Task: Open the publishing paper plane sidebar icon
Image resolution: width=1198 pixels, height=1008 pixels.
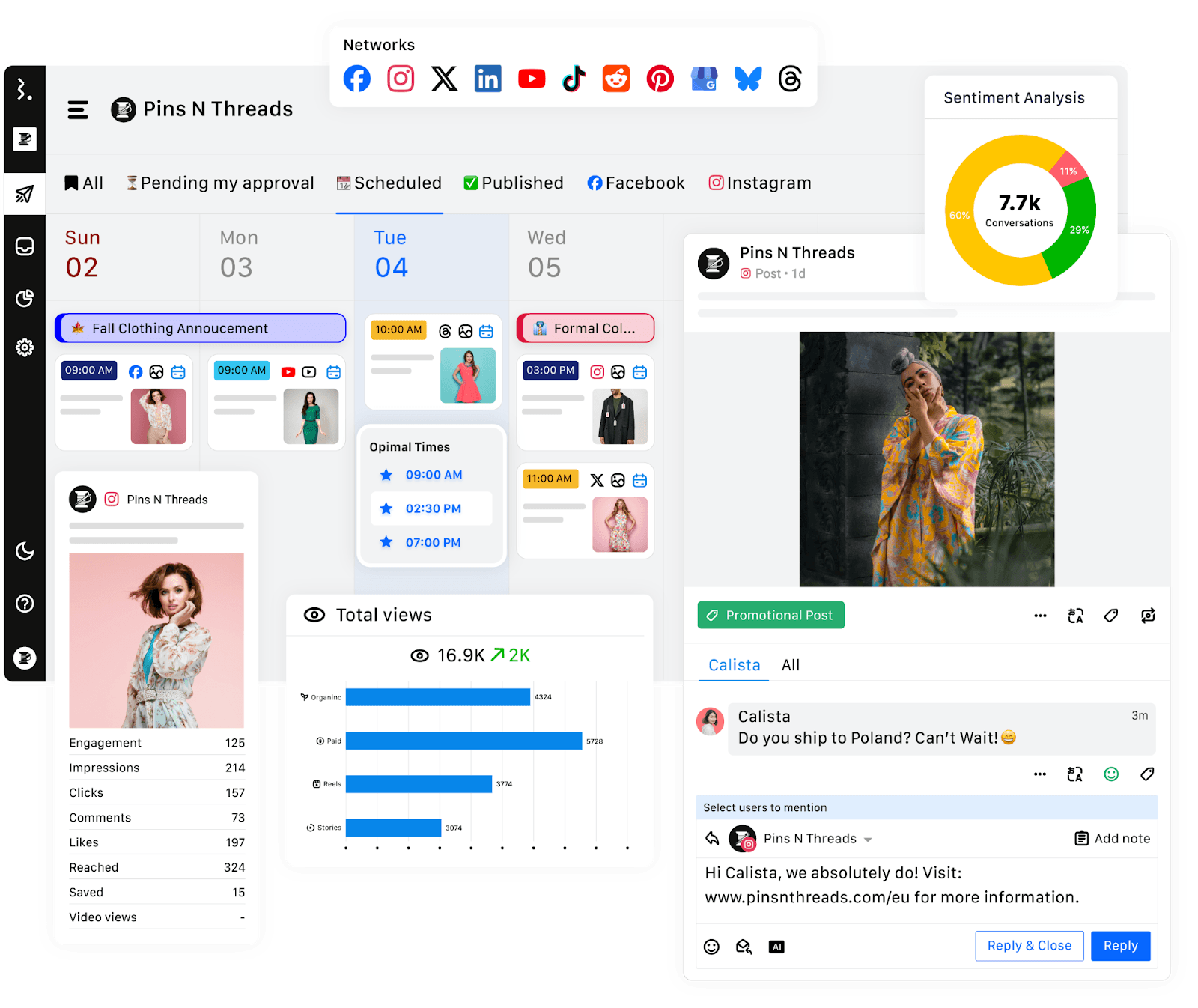Action: click(x=25, y=194)
